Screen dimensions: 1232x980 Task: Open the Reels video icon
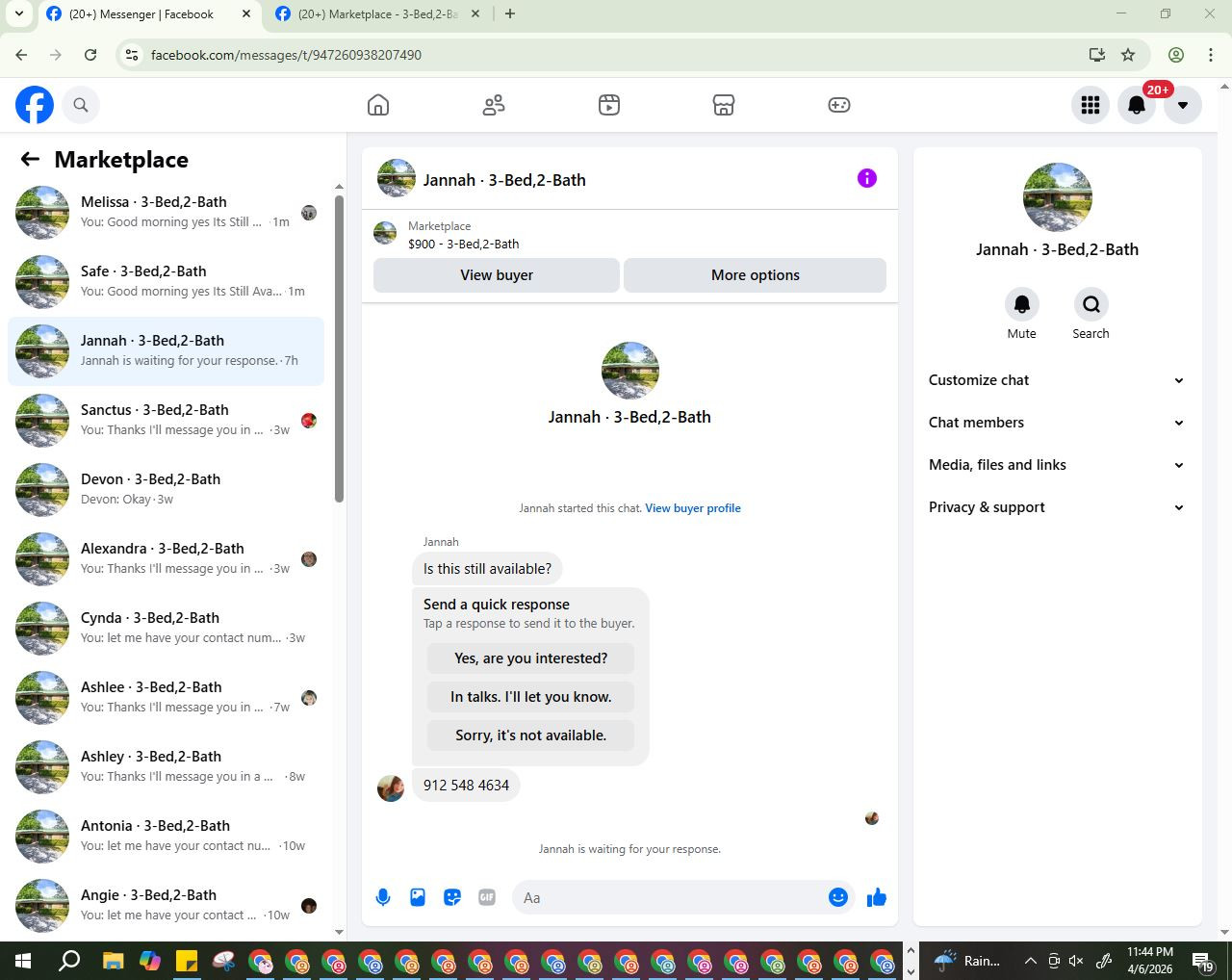coord(609,105)
